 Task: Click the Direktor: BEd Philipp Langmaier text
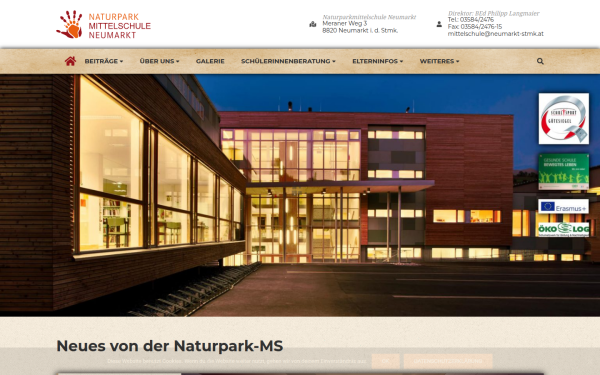[x=494, y=13]
